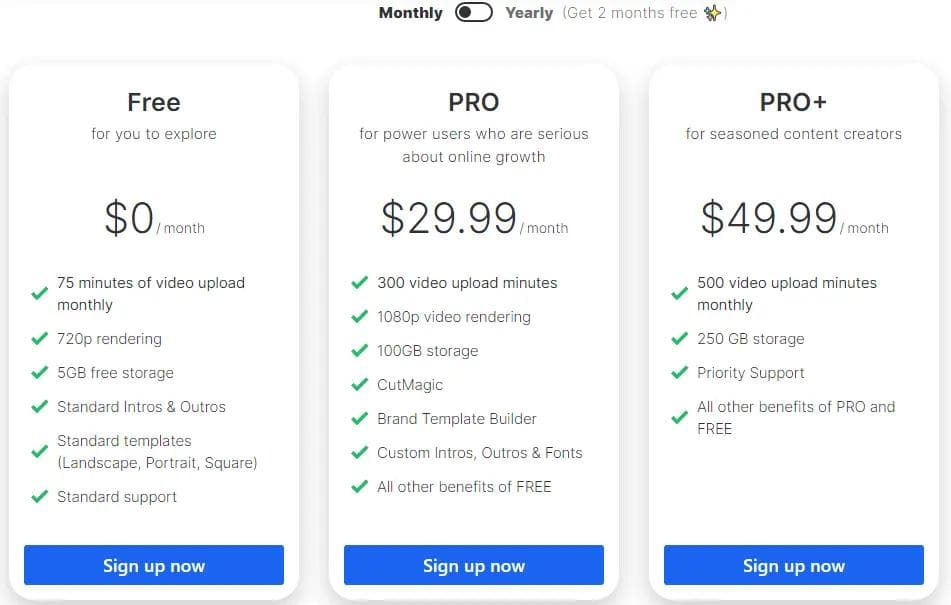Click the checkmark beside Standard support
951x605 pixels.
point(40,497)
